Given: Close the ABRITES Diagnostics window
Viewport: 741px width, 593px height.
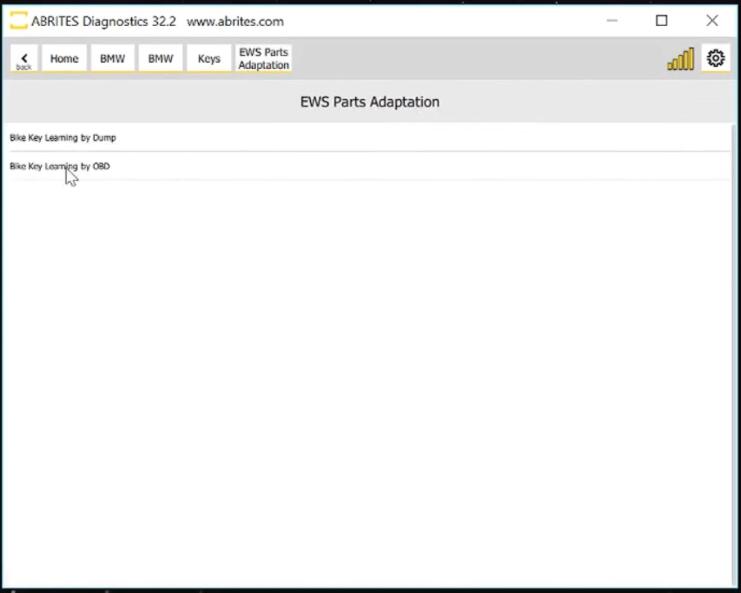Looking at the screenshot, I should (712, 21).
